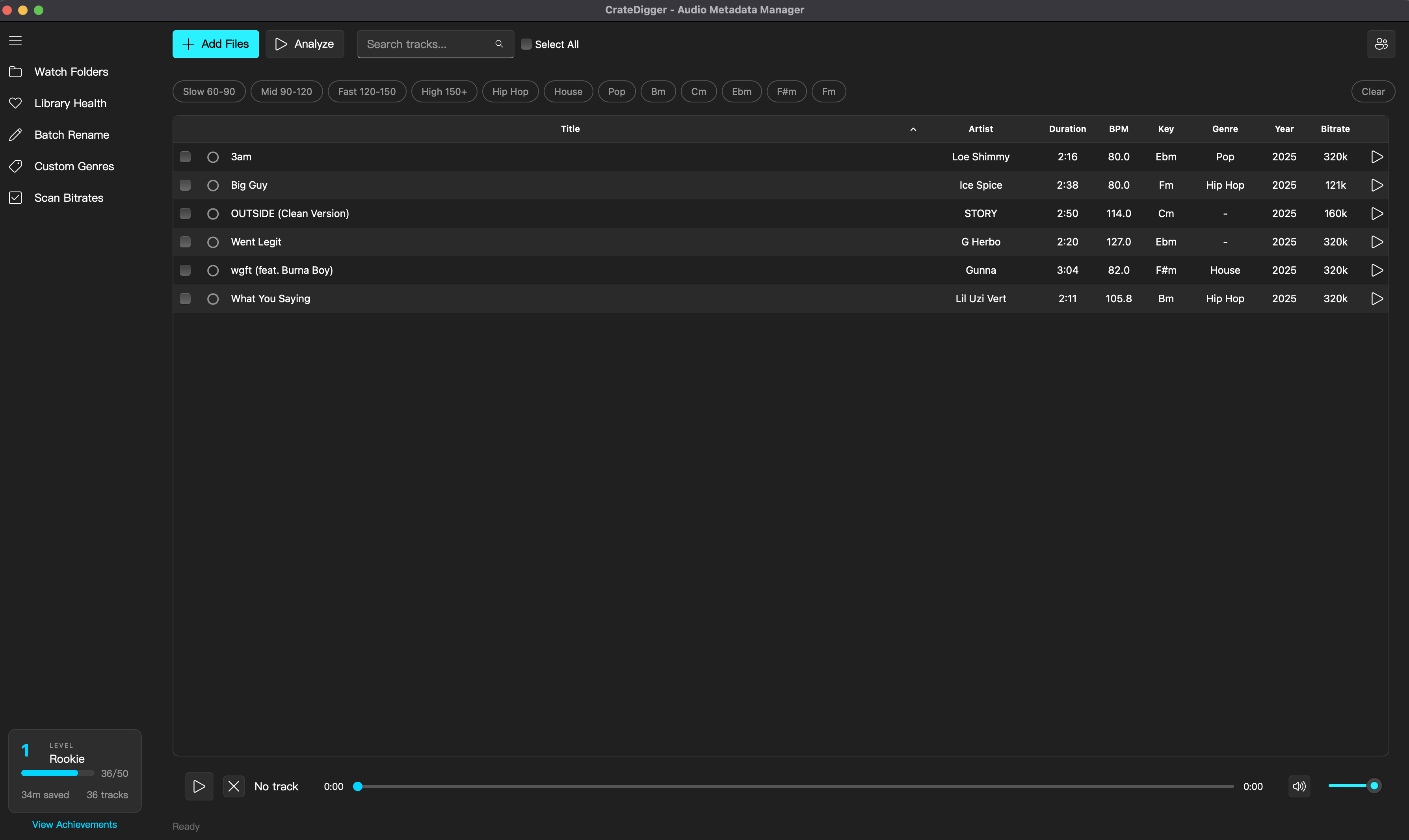The image size is (1409, 840).
Task: Open Library Health panel
Action: coord(70,103)
